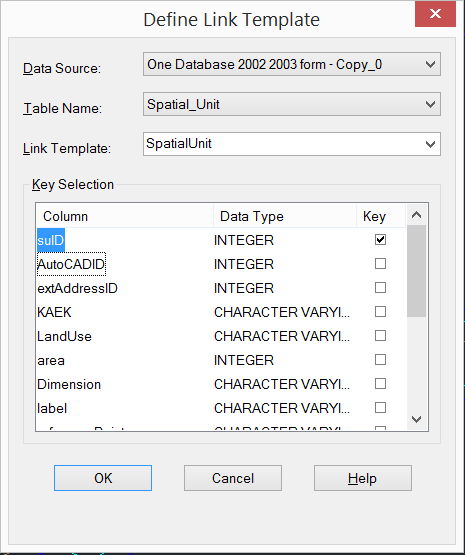The width and height of the screenshot is (465, 555).
Task: Close the Define Link Template dialog
Action: (x=435, y=14)
